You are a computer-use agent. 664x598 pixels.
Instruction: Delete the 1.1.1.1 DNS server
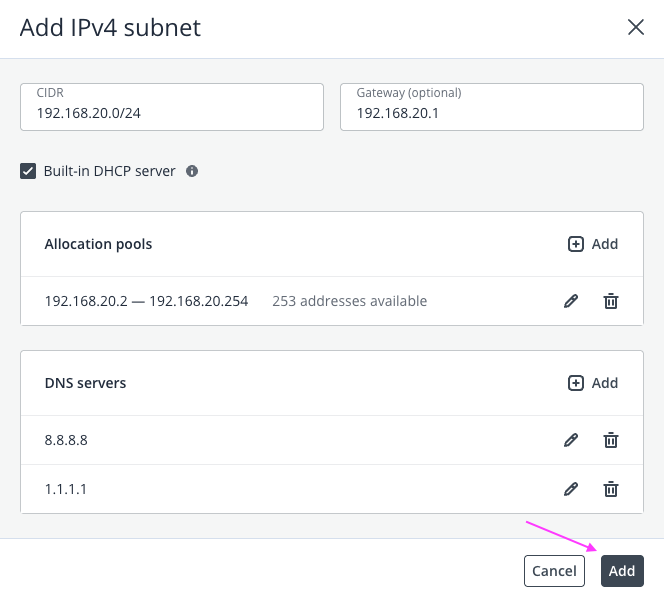click(x=610, y=489)
